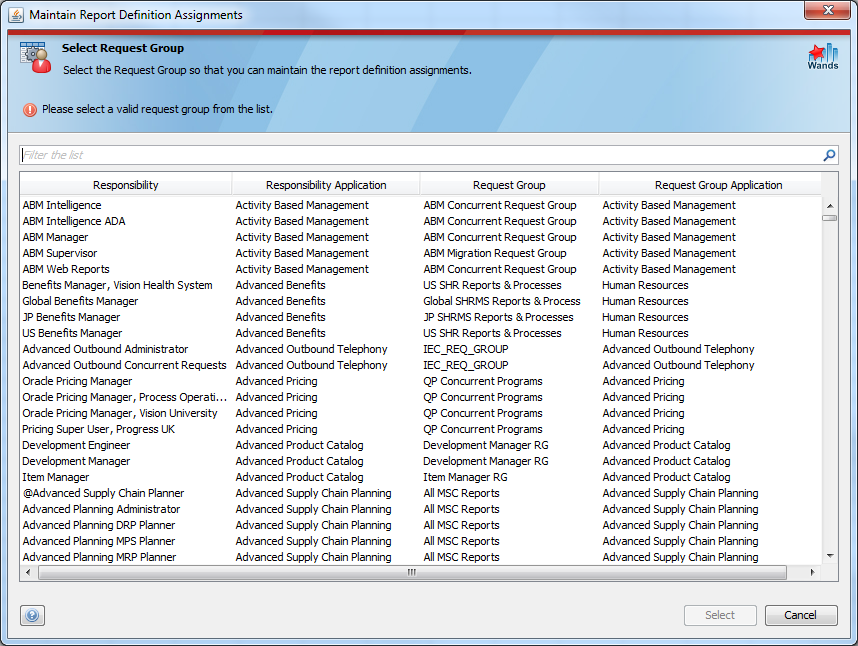
Task: Select the JP Benefits Manager row
Action: pos(420,317)
